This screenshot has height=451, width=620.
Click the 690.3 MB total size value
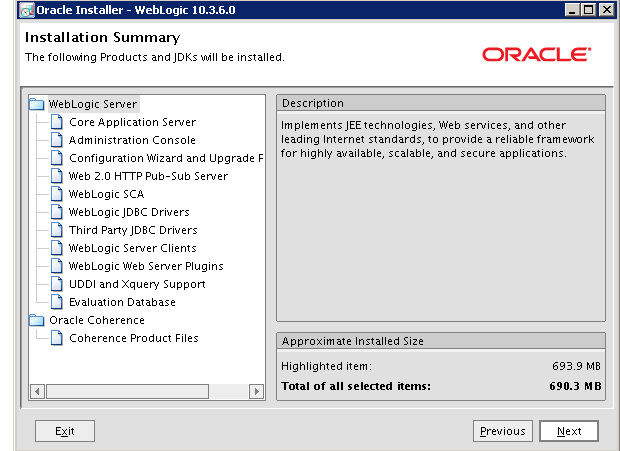coord(575,386)
